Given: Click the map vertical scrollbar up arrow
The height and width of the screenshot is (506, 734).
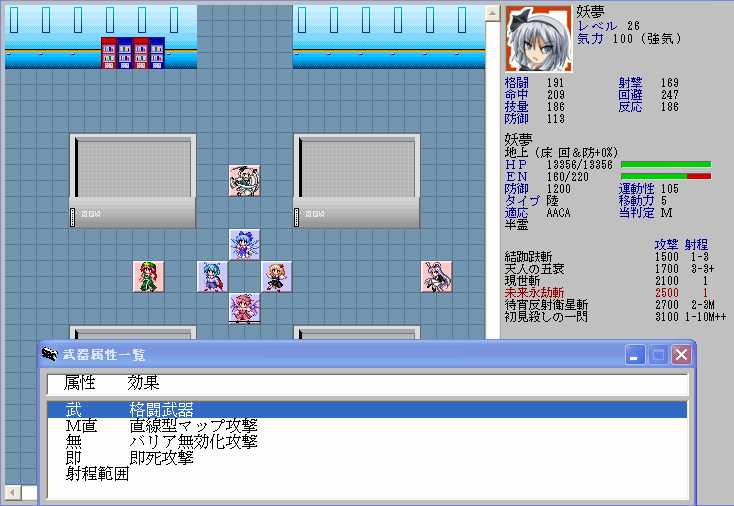Looking at the screenshot, I should pyautogui.click(x=492, y=13).
